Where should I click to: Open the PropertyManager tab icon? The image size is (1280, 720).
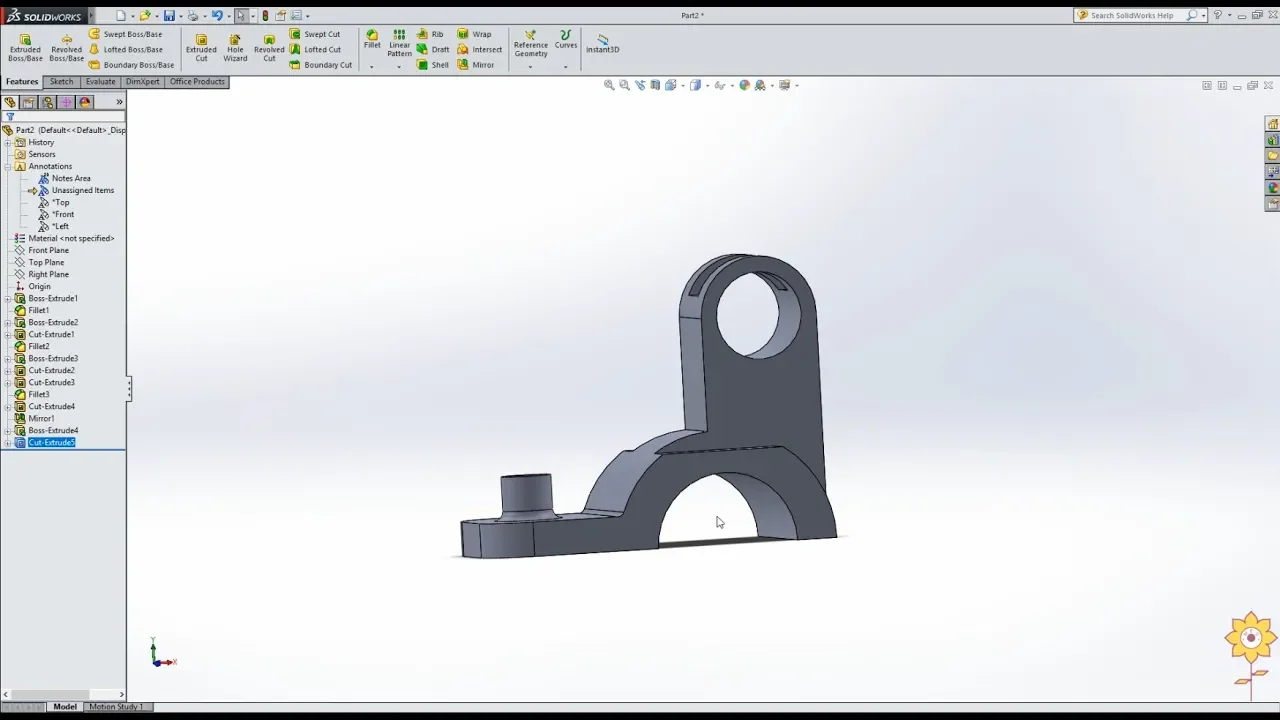click(28, 102)
